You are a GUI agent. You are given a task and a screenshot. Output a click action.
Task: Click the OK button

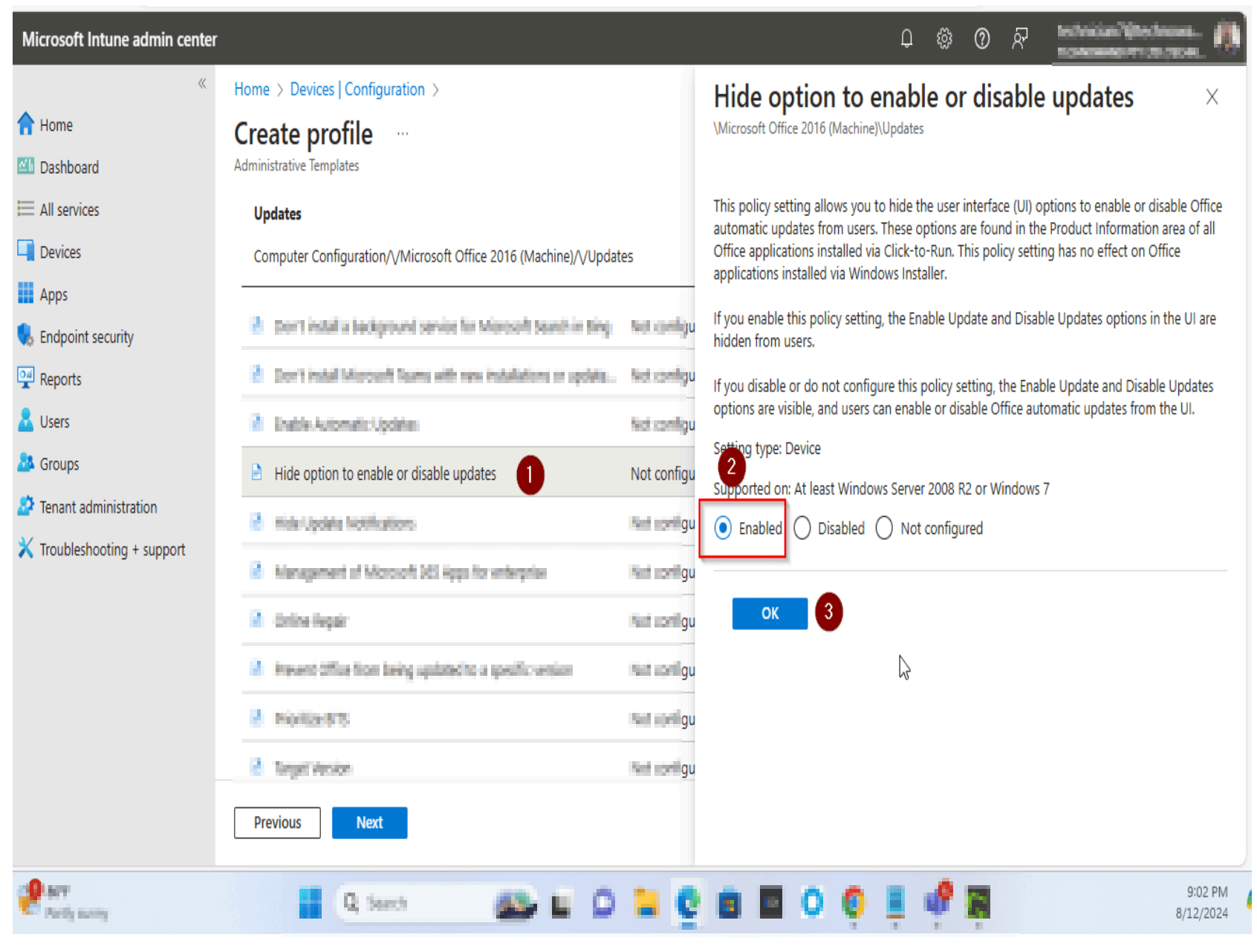770,613
